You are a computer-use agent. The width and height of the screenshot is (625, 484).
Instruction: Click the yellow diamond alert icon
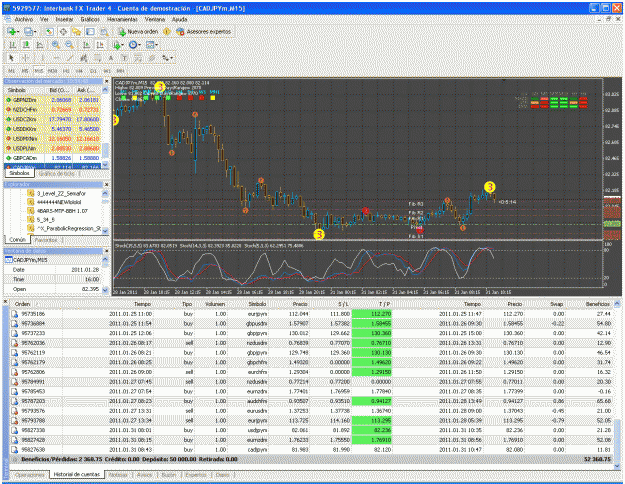167,31
